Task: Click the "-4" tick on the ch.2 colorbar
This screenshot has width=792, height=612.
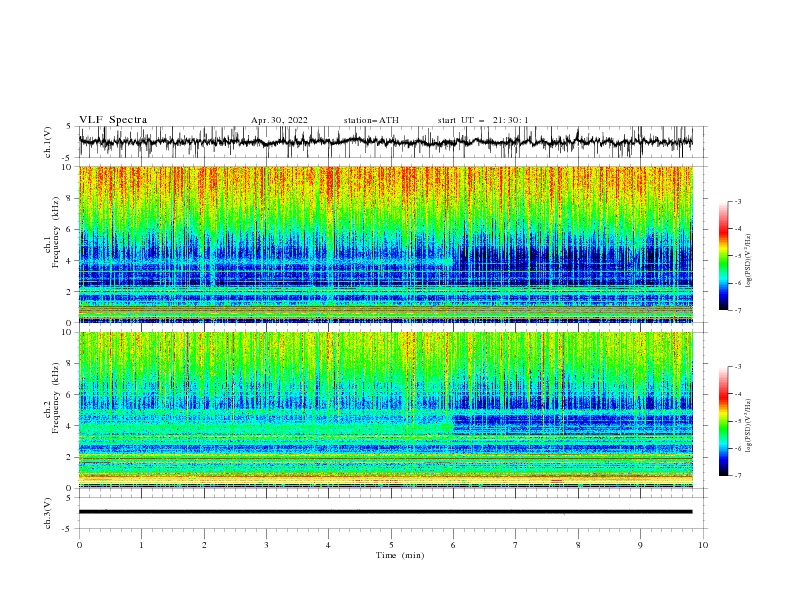Action: coord(737,394)
